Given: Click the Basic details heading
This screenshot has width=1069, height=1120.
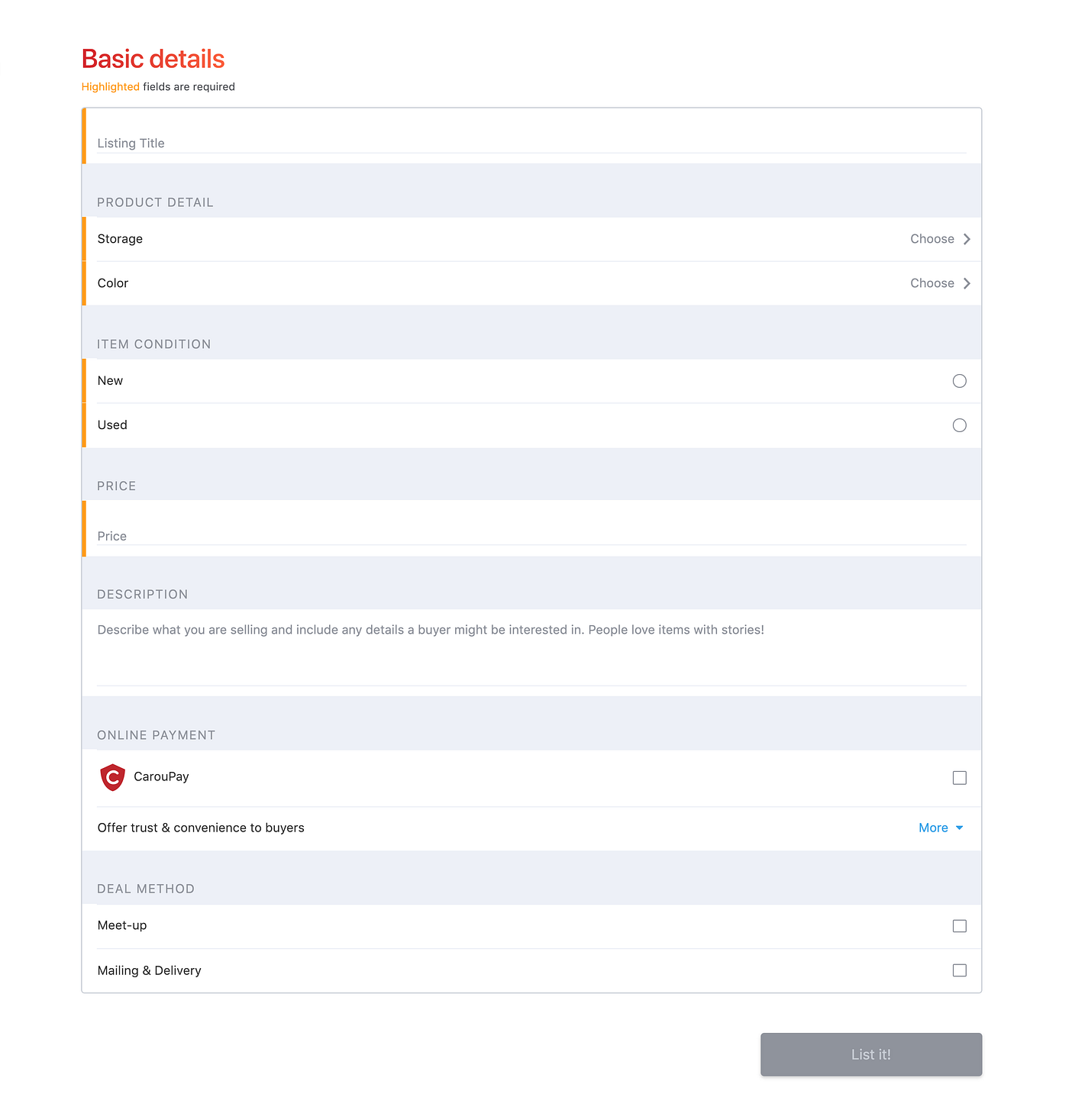Looking at the screenshot, I should coord(152,58).
